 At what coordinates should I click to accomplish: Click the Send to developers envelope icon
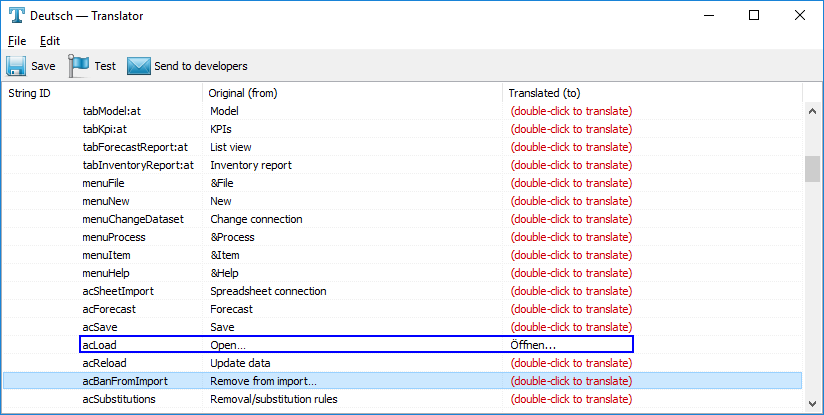pyautogui.click(x=138, y=66)
